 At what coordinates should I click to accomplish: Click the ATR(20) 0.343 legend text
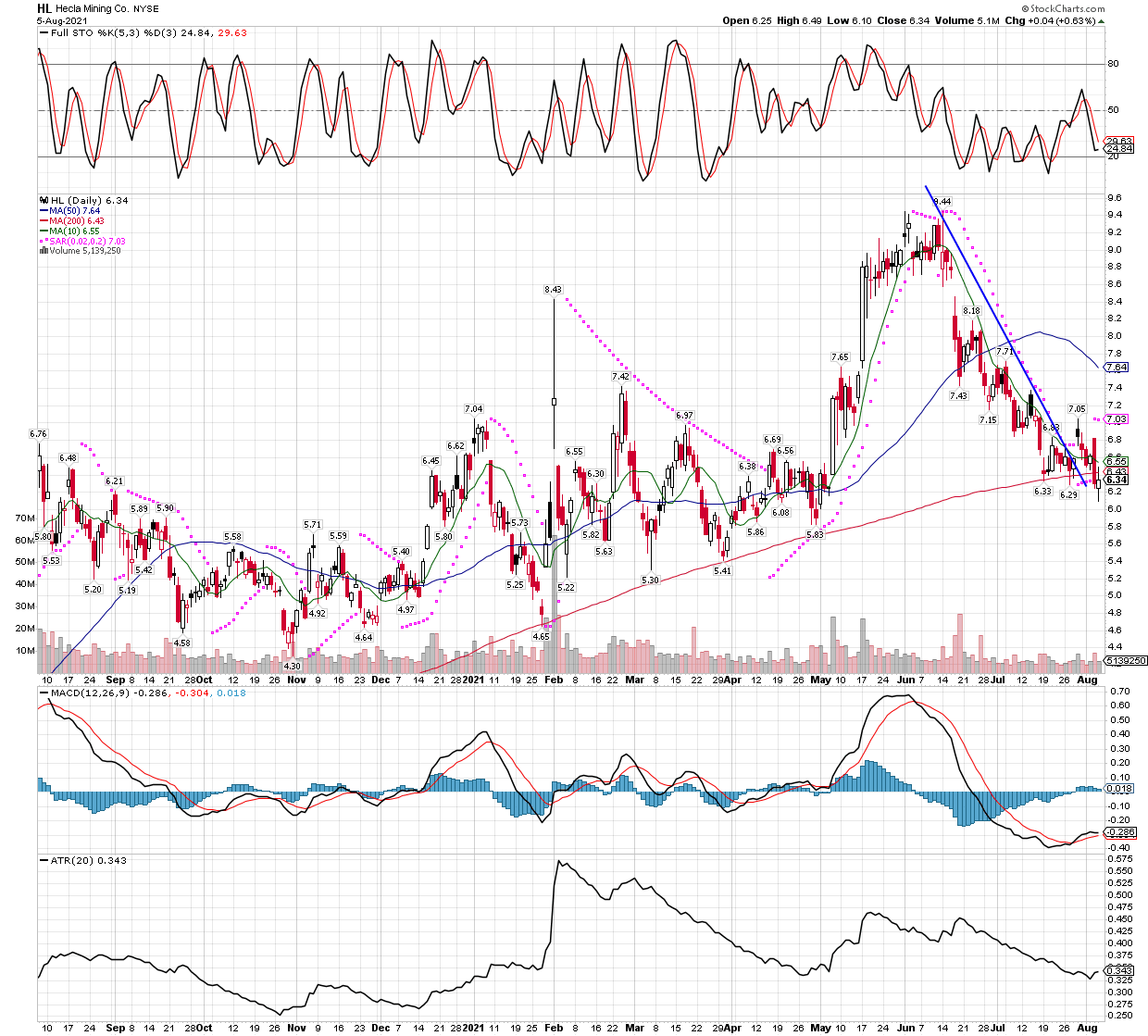pyautogui.click(x=89, y=861)
